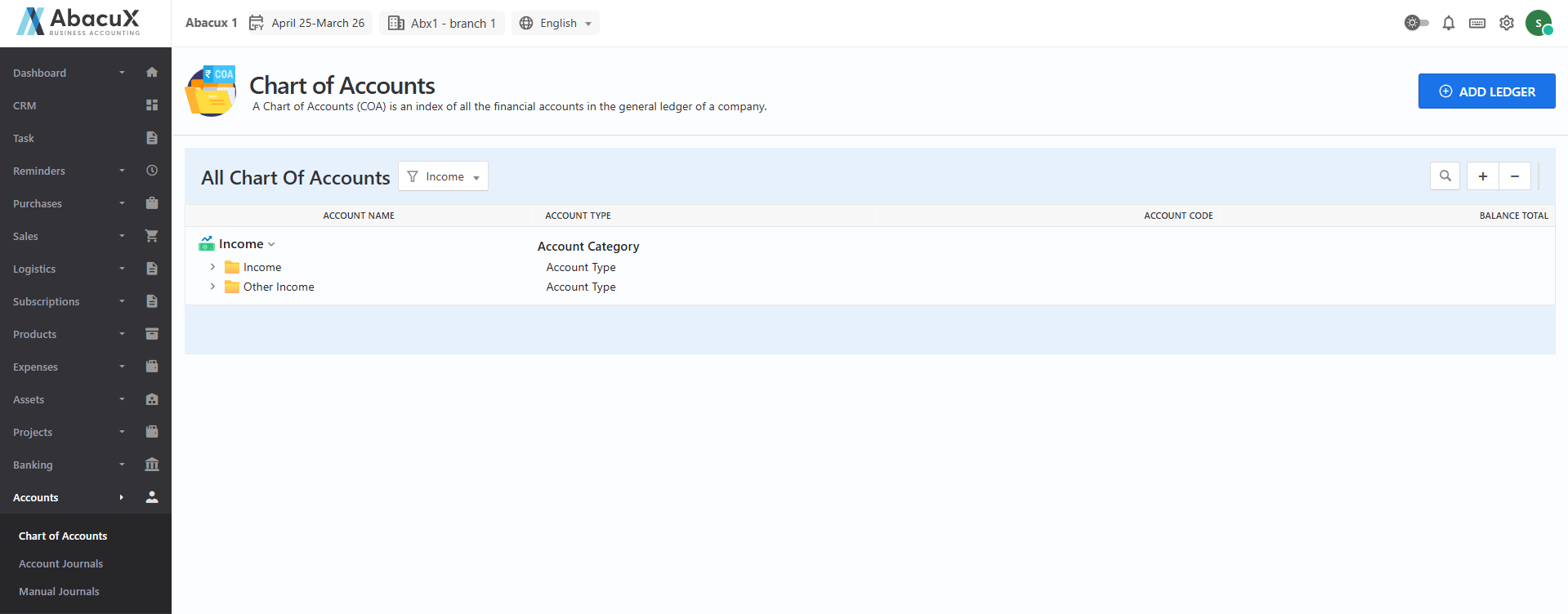
Task: Collapse the Income category tree
Action: point(271,244)
